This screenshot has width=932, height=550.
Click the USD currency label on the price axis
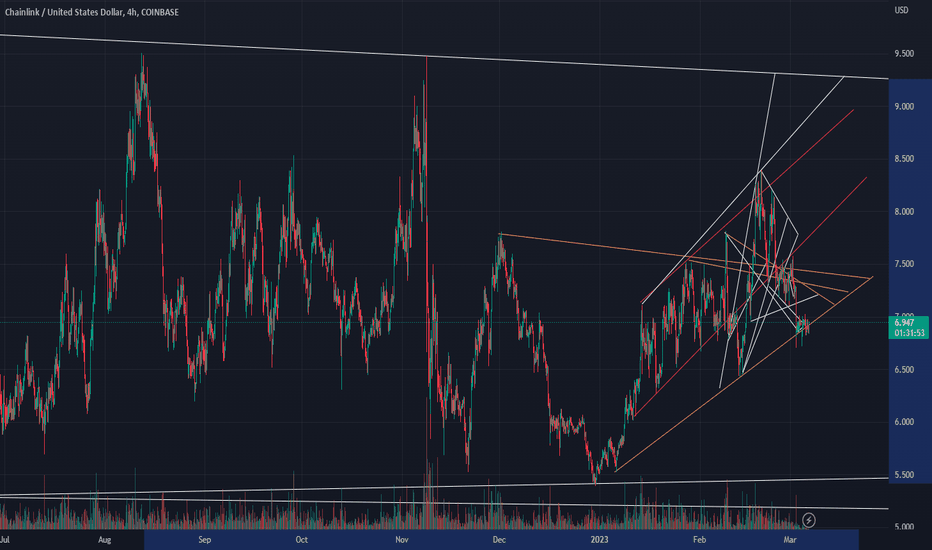pos(901,10)
